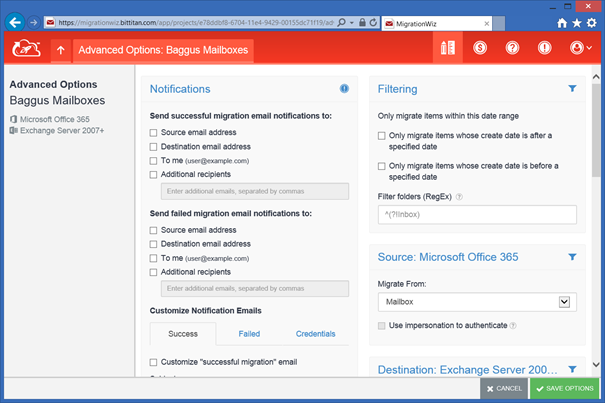Collapse the Destination Exchange Server panel
The height and width of the screenshot is (403, 605).
(572, 370)
